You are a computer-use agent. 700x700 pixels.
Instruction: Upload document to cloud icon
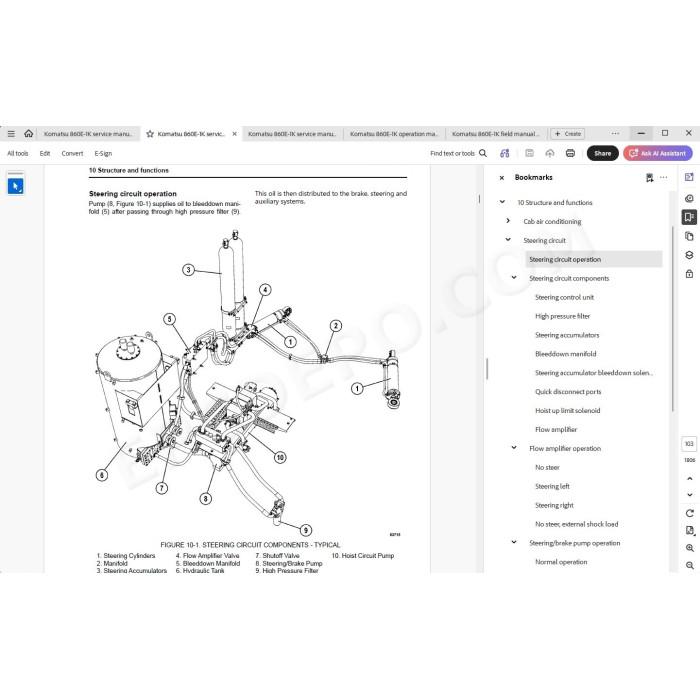pos(550,153)
